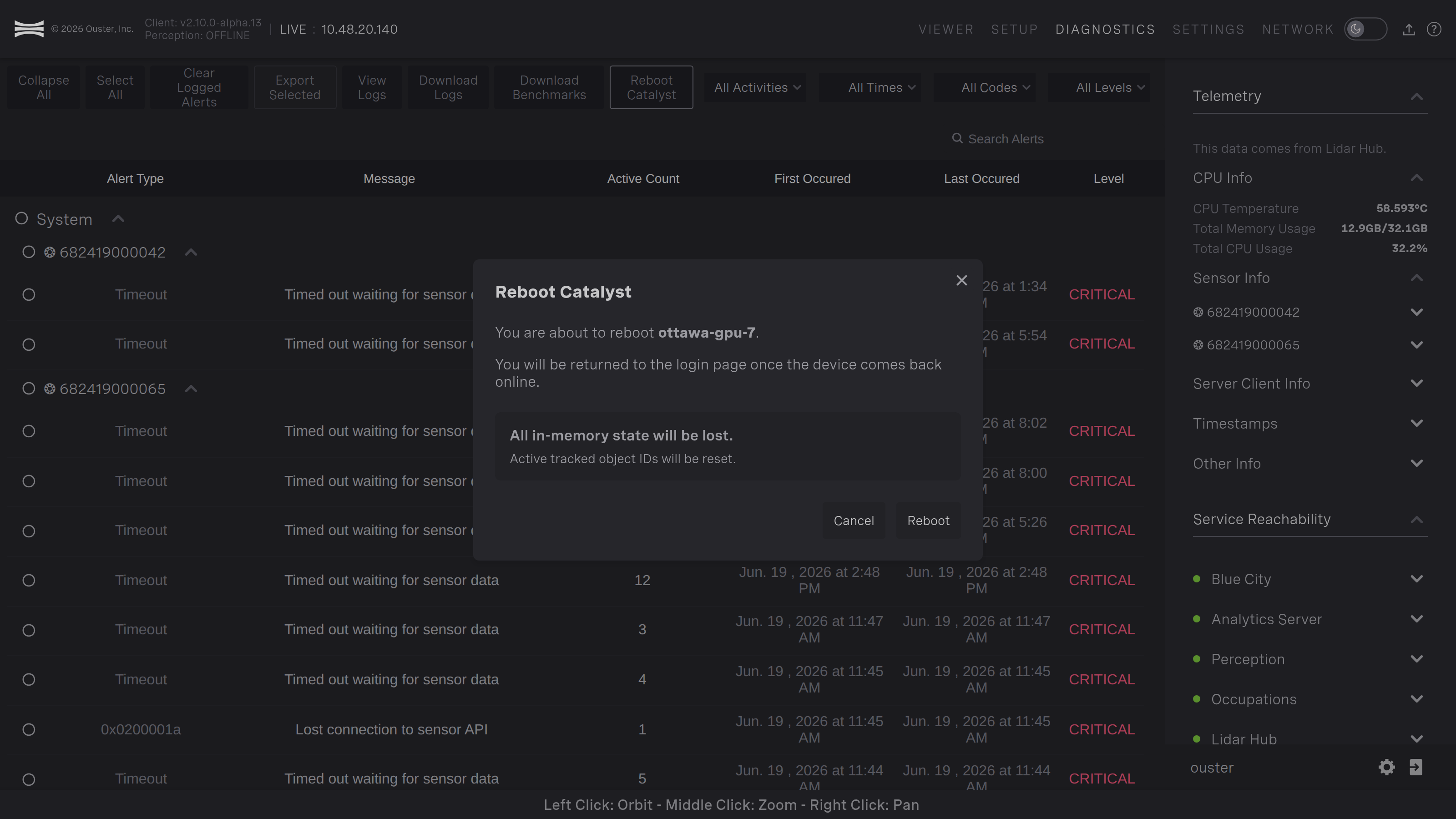Image resolution: width=1456 pixels, height=819 pixels.
Task: Cancel the reboot dialog
Action: click(854, 521)
